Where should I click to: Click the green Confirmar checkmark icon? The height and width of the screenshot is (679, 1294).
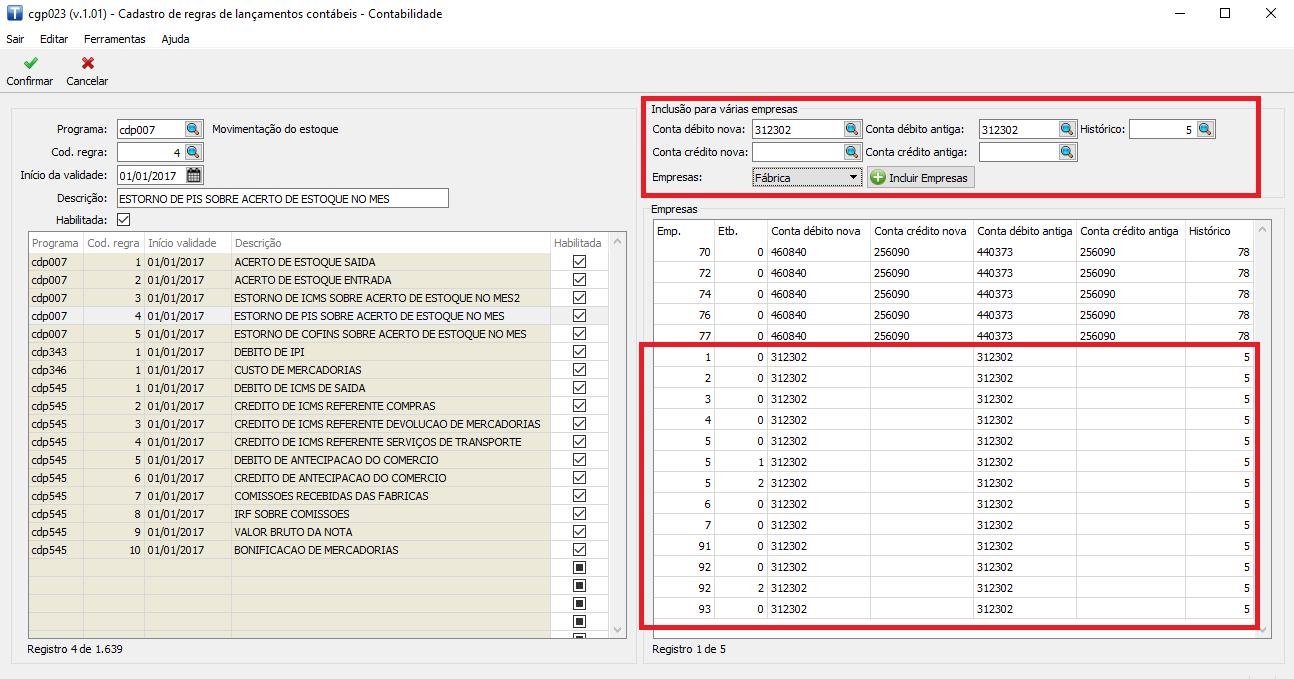29,63
